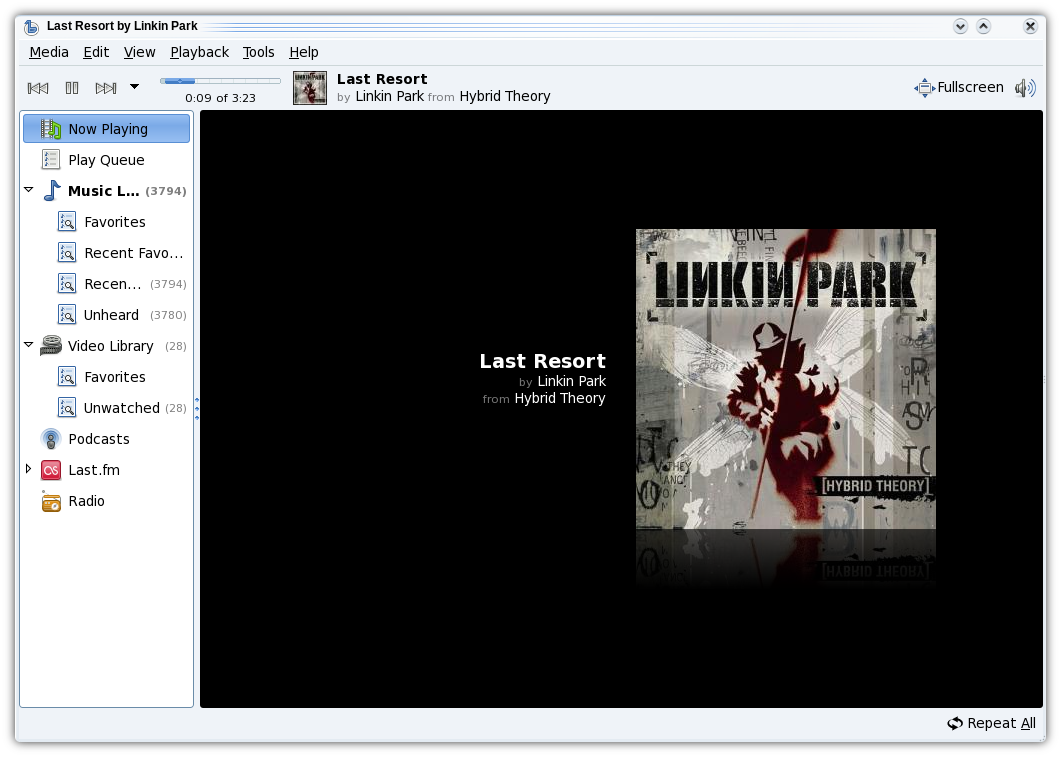Click the music Favorites playlist icon
The height and width of the screenshot is (757, 1061).
tap(67, 222)
